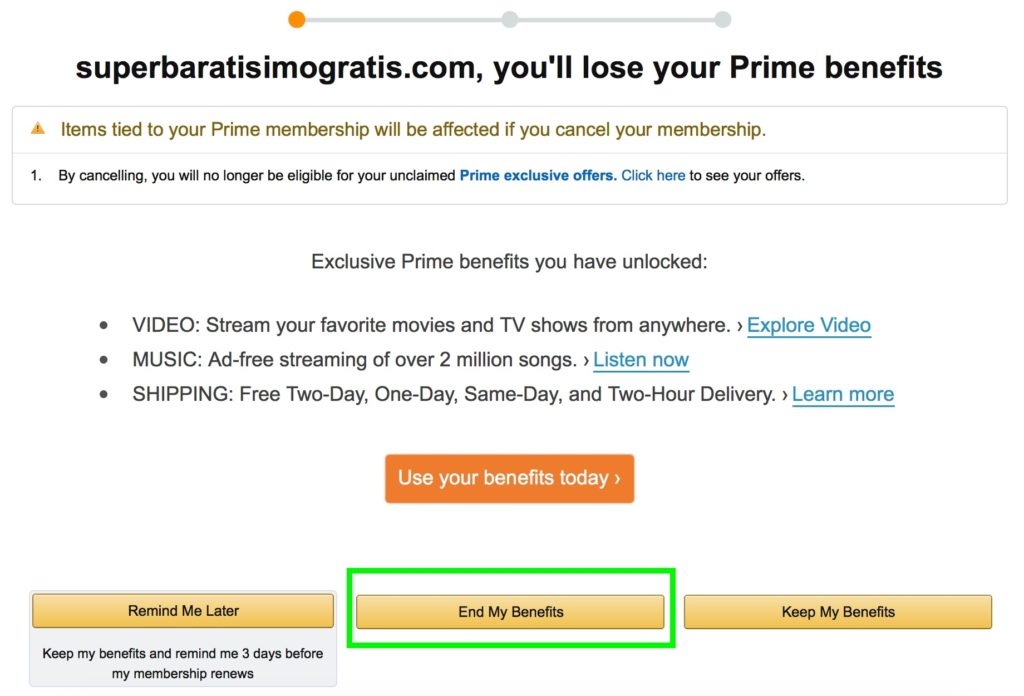1024x696 pixels.
Task: Click the last gray progress step dot
Action: coord(722,19)
